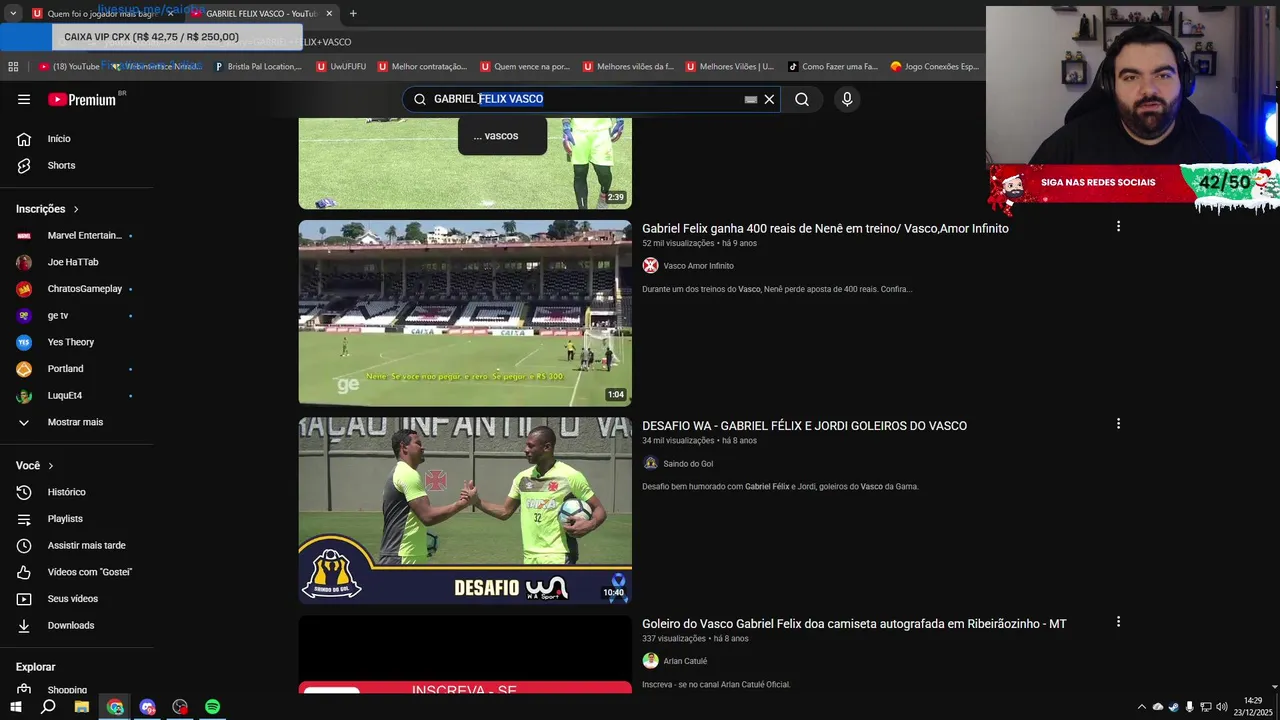Start voice search with microphone icon
The image size is (1280, 720).
[x=847, y=99]
